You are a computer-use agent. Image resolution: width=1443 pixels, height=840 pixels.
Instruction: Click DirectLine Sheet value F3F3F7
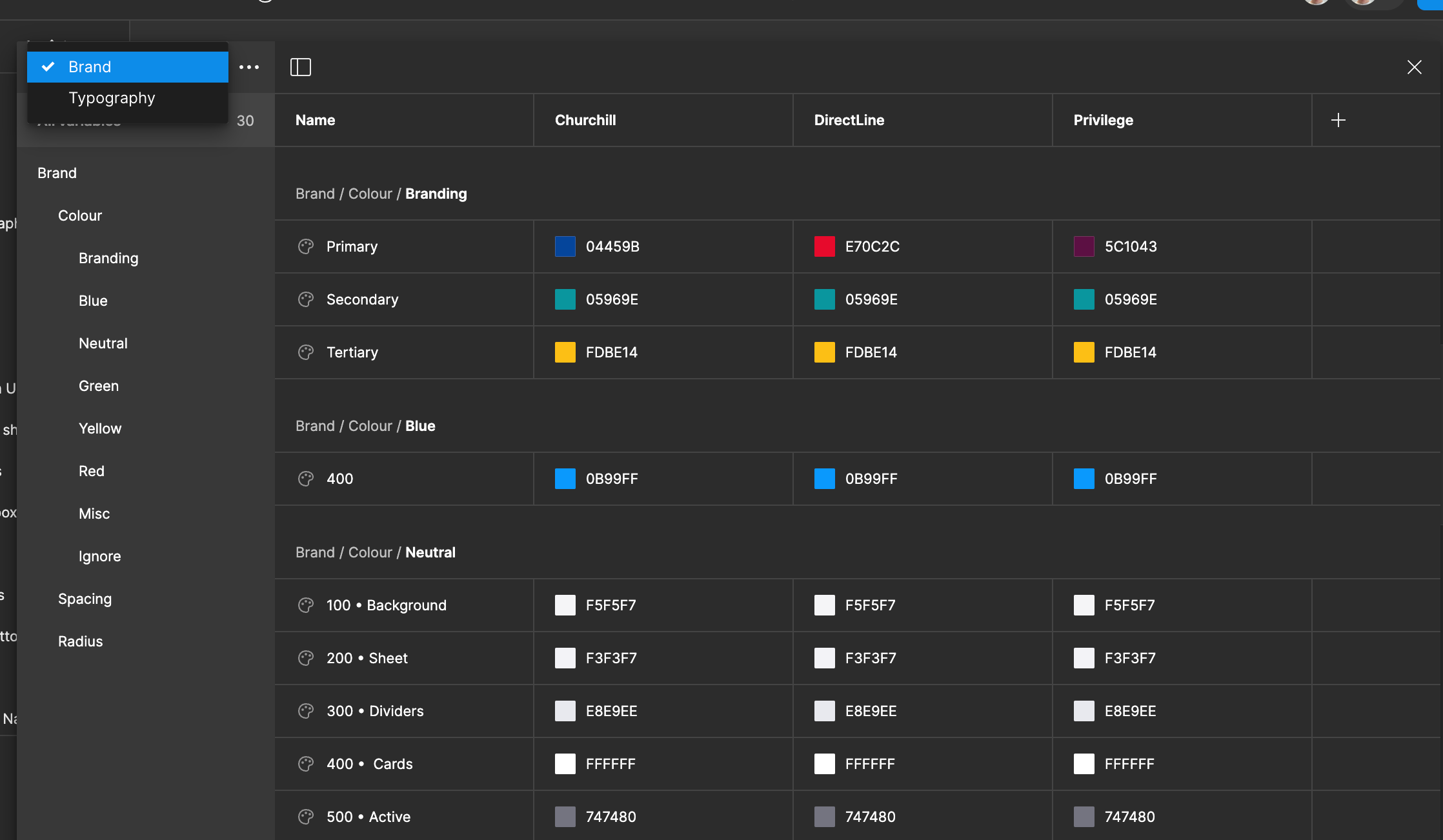(x=871, y=658)
